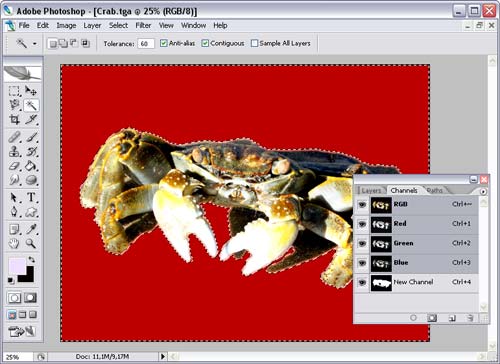Select the Zoom magnifier tool
Screen dimensions: 500x364
click(x=31, y=244)
